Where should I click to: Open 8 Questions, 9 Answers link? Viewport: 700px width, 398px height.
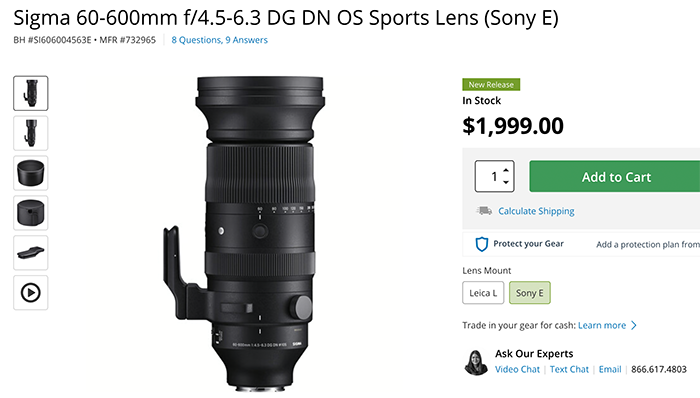coord(220,40)
